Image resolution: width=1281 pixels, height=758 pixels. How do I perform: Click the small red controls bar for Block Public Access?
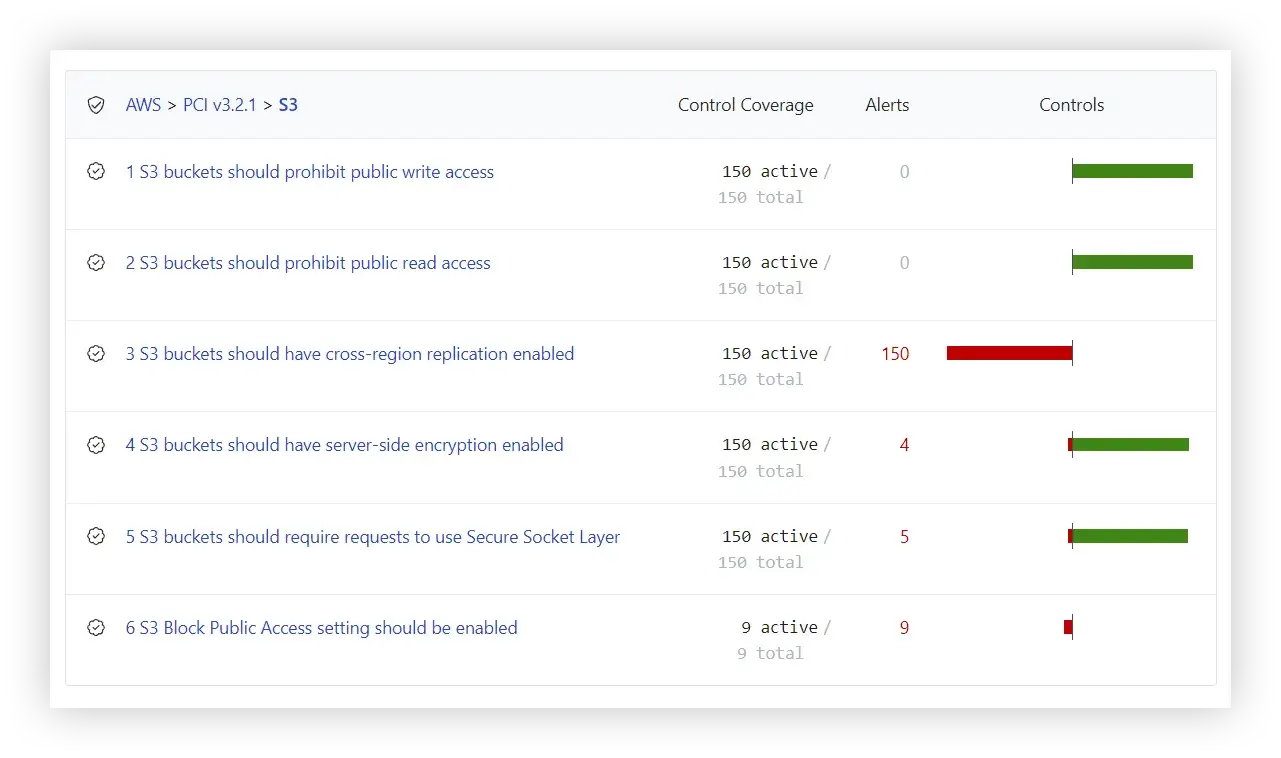pos(1068,627)
